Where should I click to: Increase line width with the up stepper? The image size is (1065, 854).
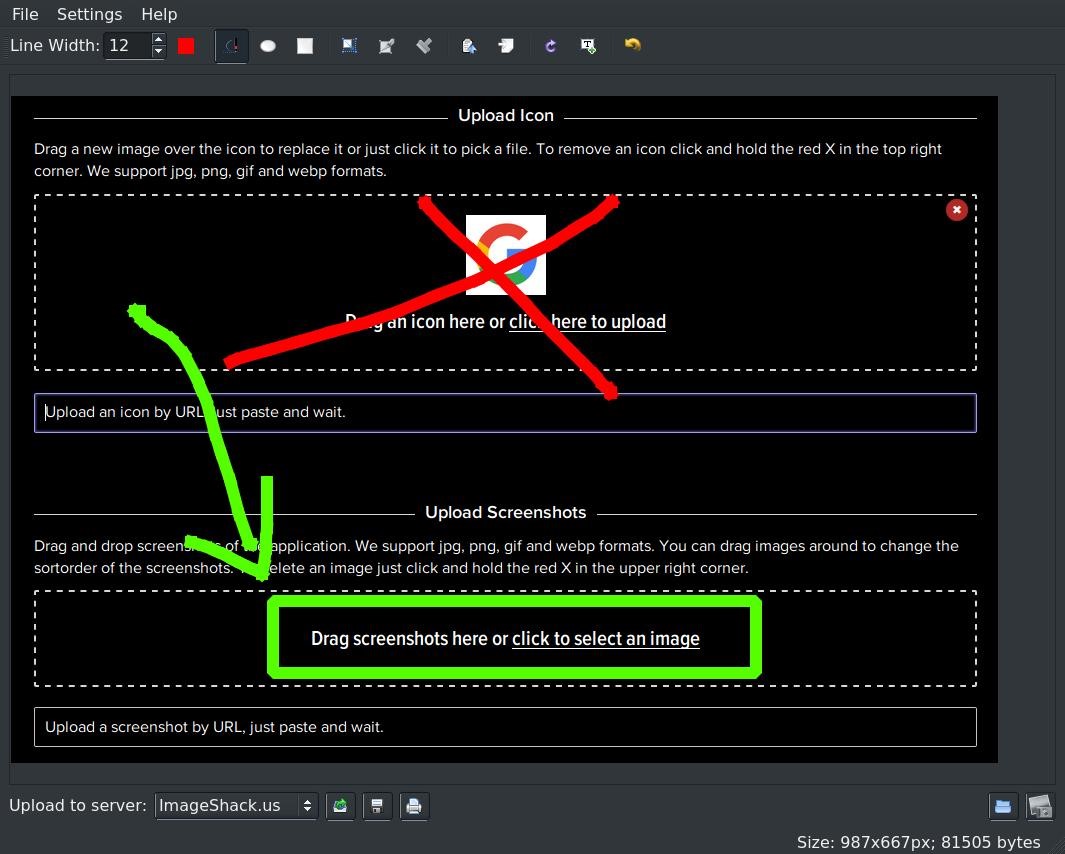158,39
